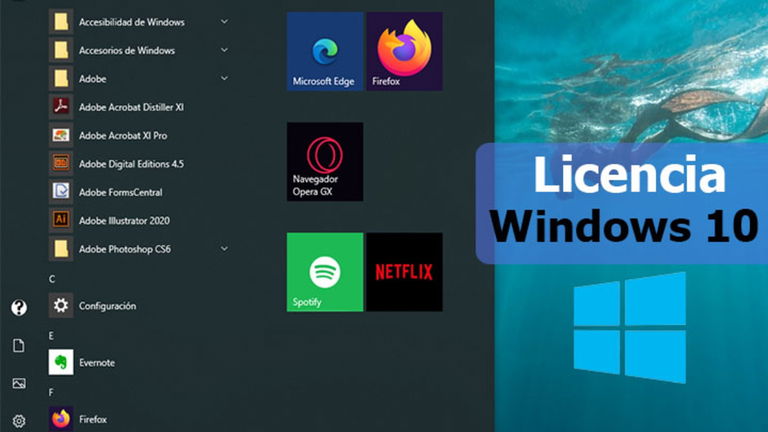
Task: Expand Accesibilidad de Windows chevron
Action: [x=224, y=22]
